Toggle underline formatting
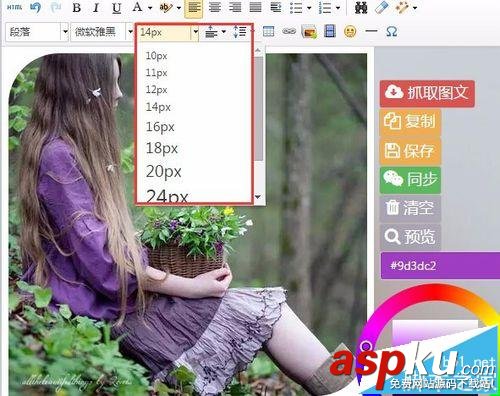This screenshot has height=396, width=500. click(x=116, y=8)
